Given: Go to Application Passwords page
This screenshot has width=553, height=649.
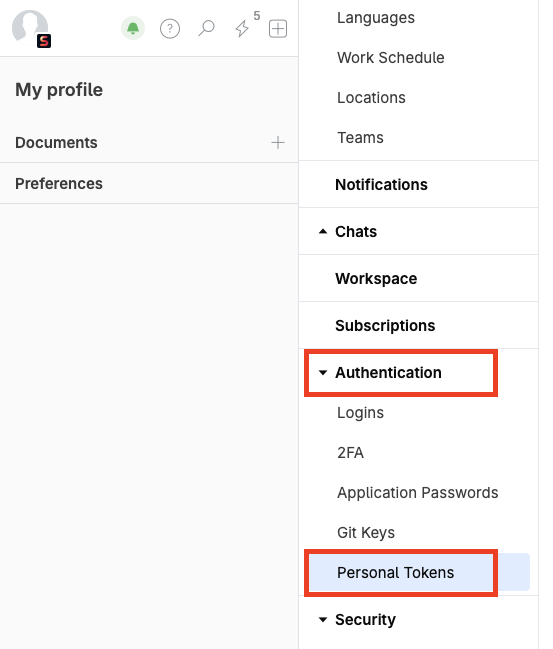Looking at the screenshot, I should pyautogui.click(x=418, y=493).
